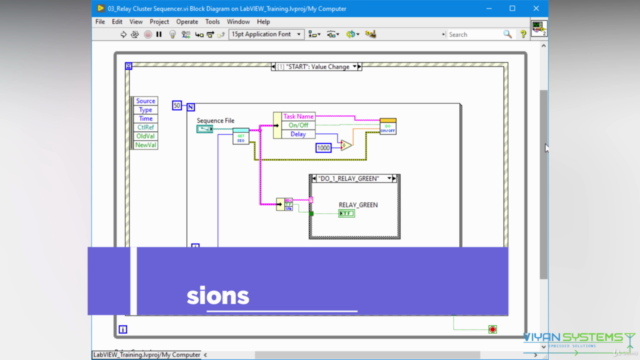Viewport: 640px width, 360px height.
Task: Click the Pause button
Action: click(x=159, y=35)
